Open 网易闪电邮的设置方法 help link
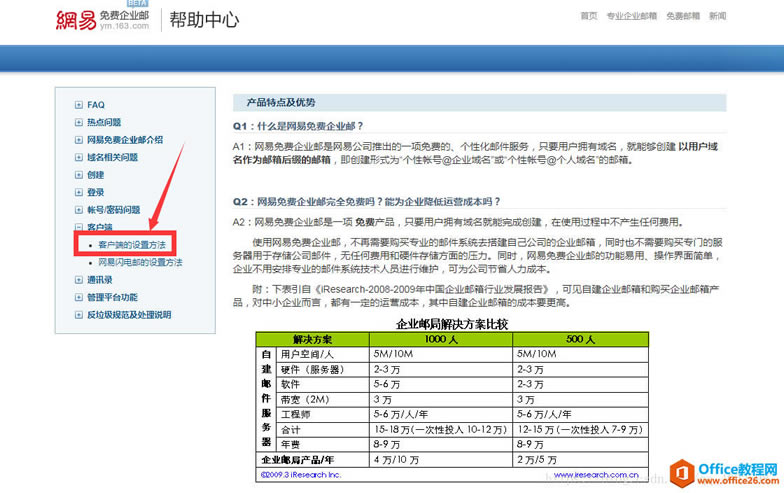784x493 pixels. point(140,262)
